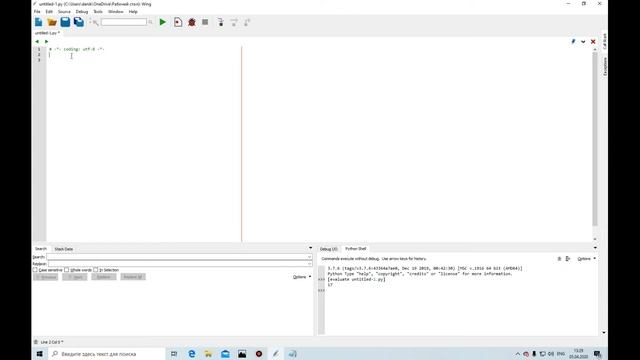Image resolution: width=640 pixels, height=360 pixels.
Task: Open File Explorer from taskbar
Action: [x=208, y=354]
